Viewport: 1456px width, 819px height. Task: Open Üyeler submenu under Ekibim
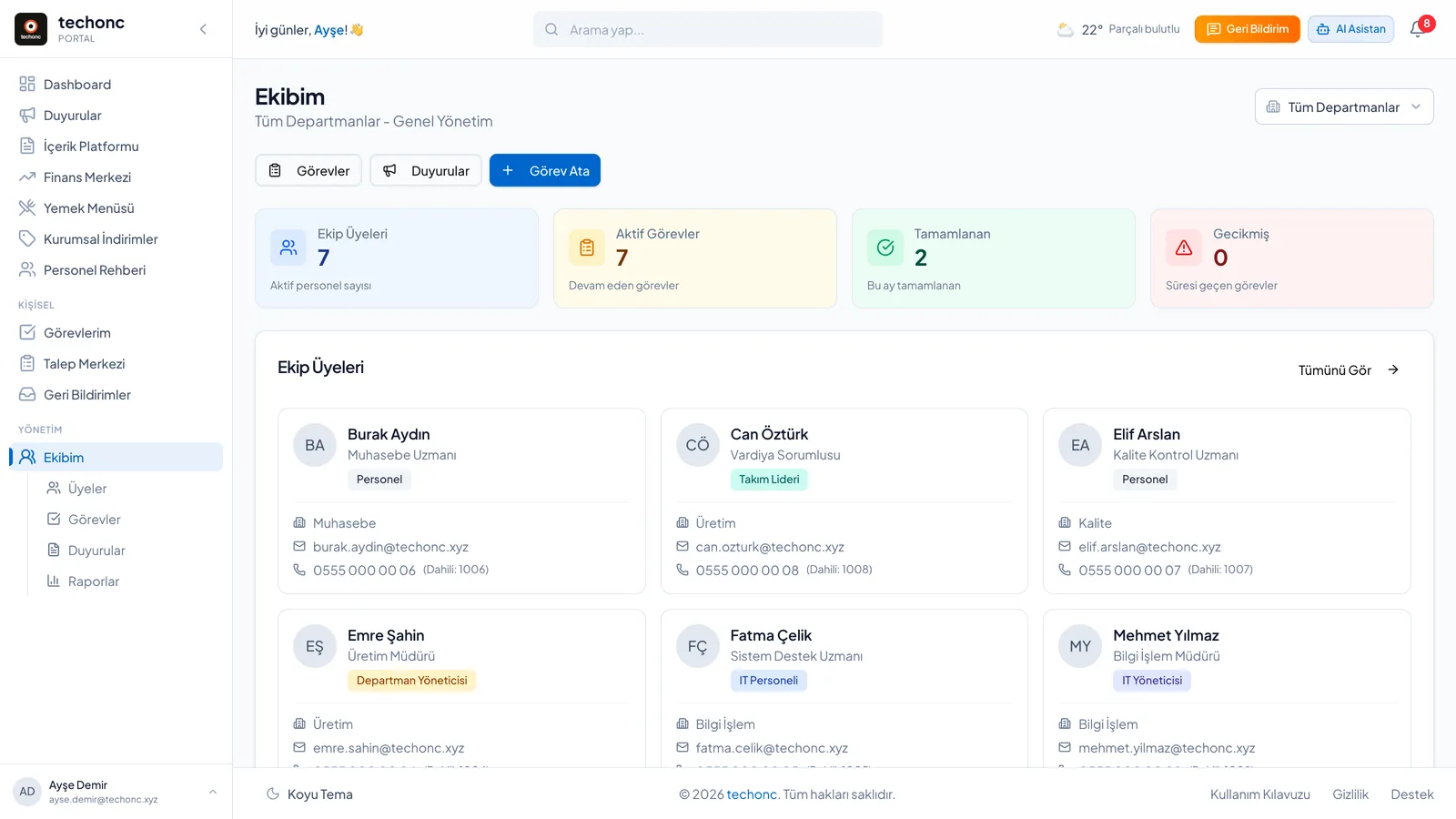(130, 489)
